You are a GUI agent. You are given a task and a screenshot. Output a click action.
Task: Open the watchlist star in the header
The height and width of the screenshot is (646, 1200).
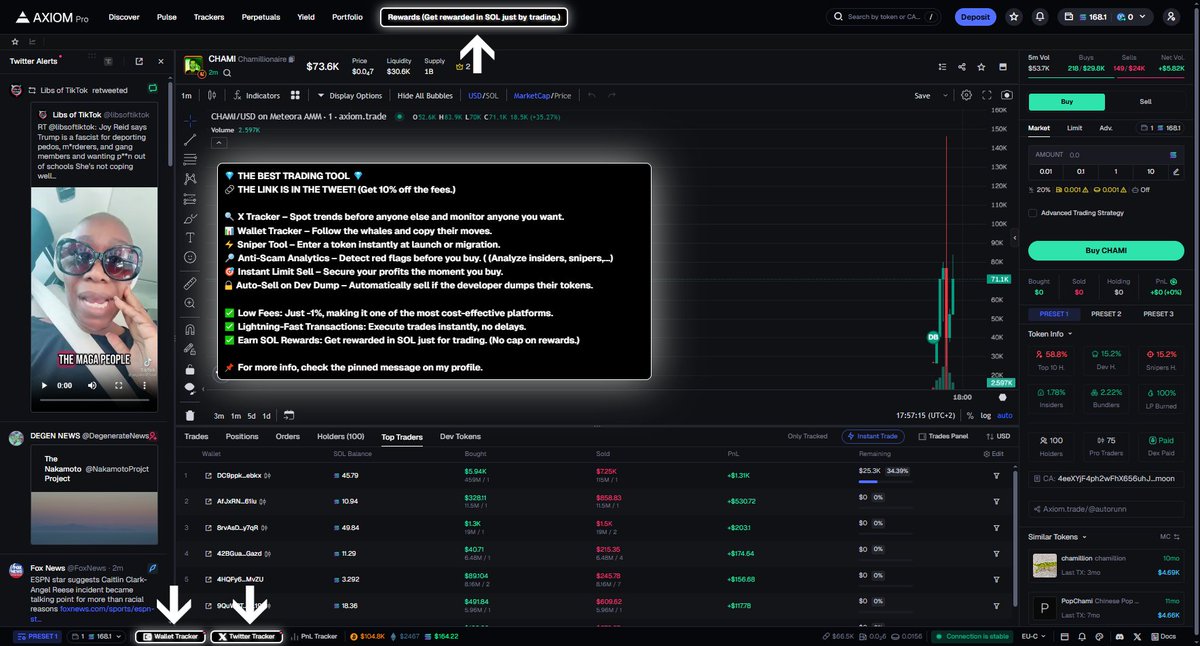(1014, 16)
